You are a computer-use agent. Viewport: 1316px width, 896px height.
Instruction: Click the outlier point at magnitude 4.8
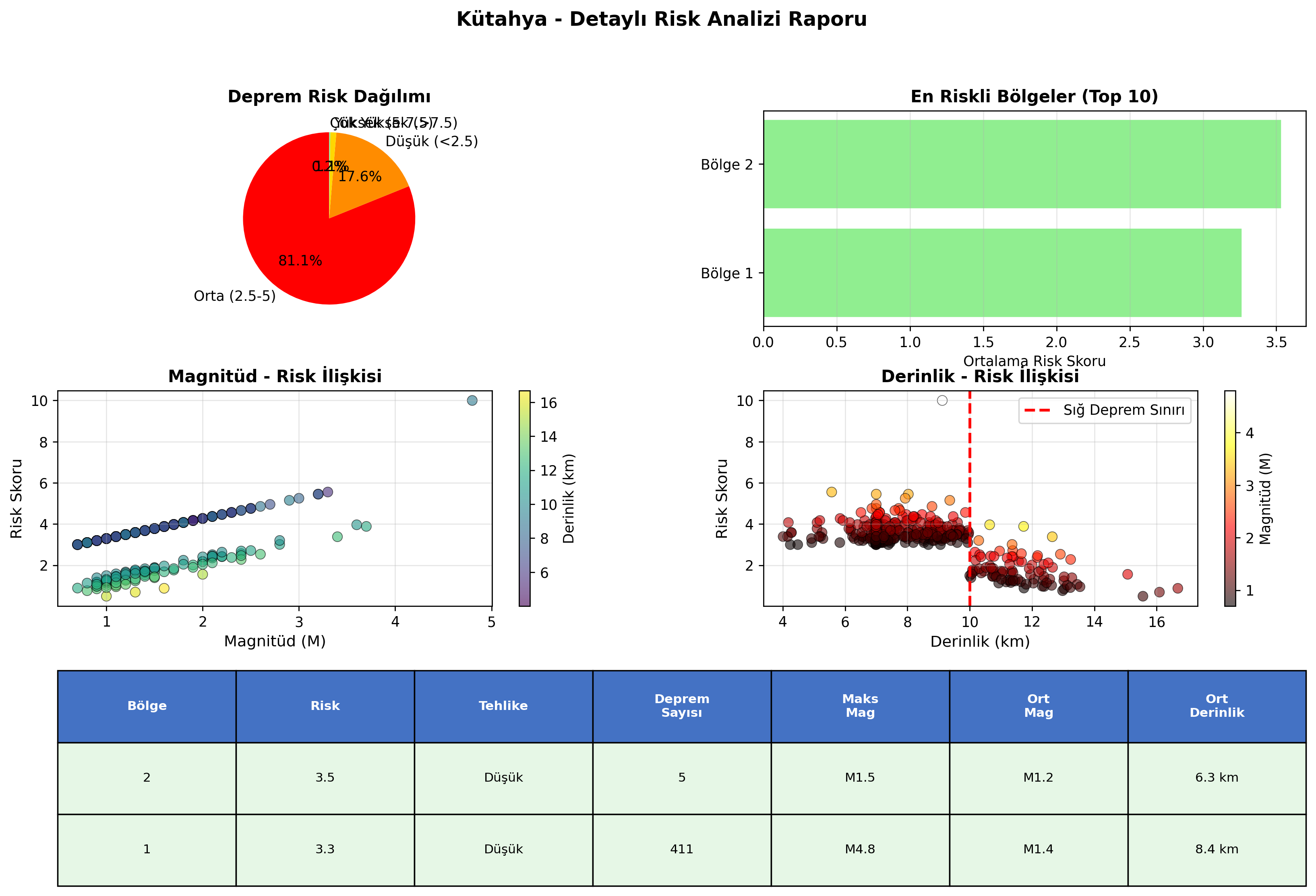pos(472,400)
